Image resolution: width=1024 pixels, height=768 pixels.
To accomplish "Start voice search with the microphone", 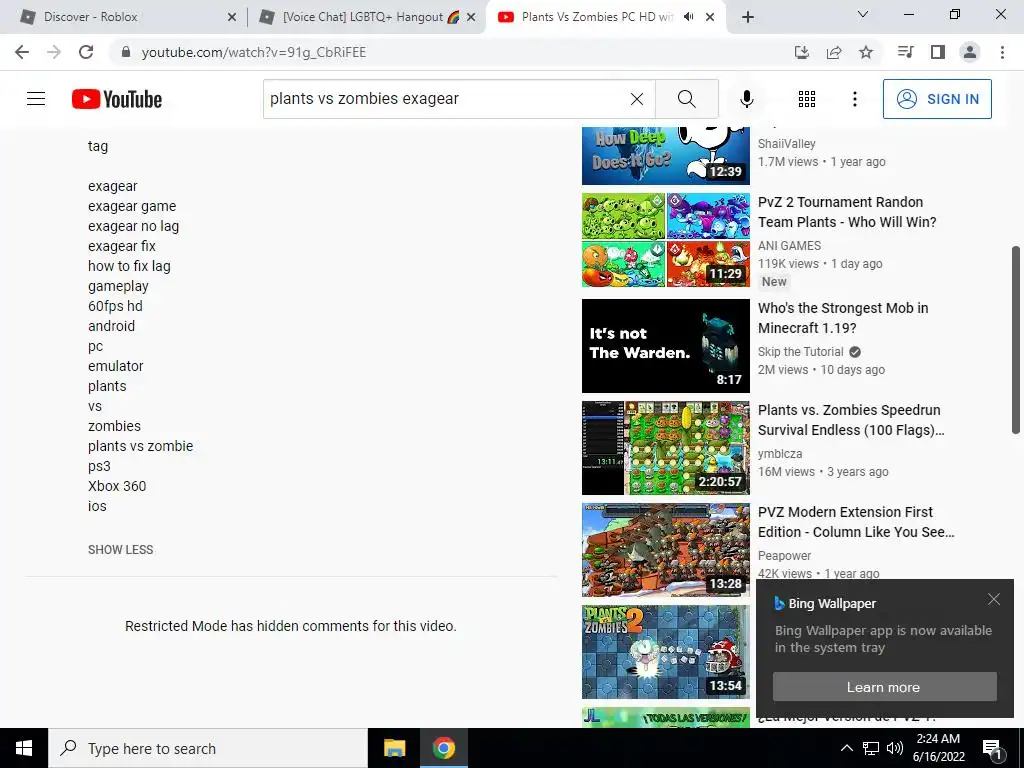I will (x=746, y=99).
